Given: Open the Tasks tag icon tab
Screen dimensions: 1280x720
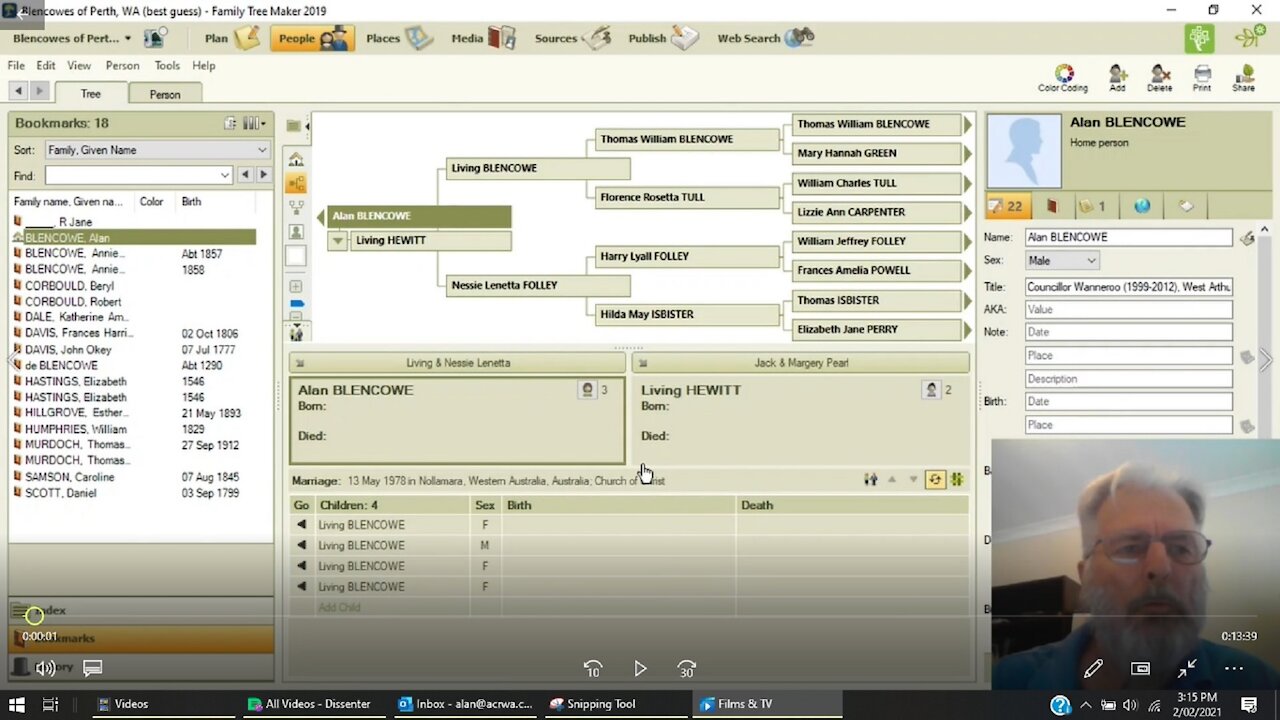Looking at the screenshot, I should pyautogui.click(x=1186, y=206).
